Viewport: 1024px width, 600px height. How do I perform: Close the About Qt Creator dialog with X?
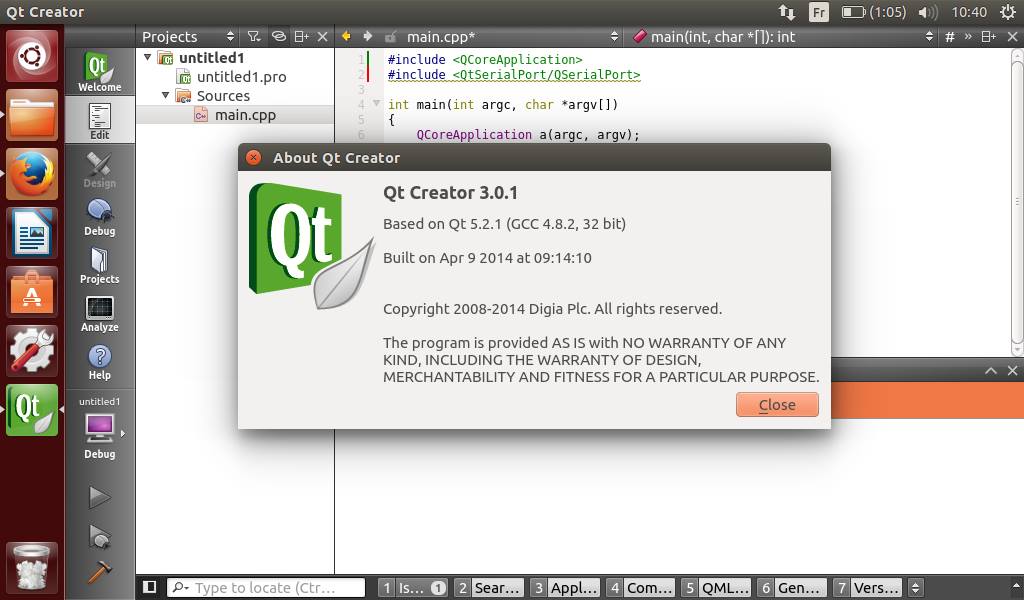coord(253,157)
